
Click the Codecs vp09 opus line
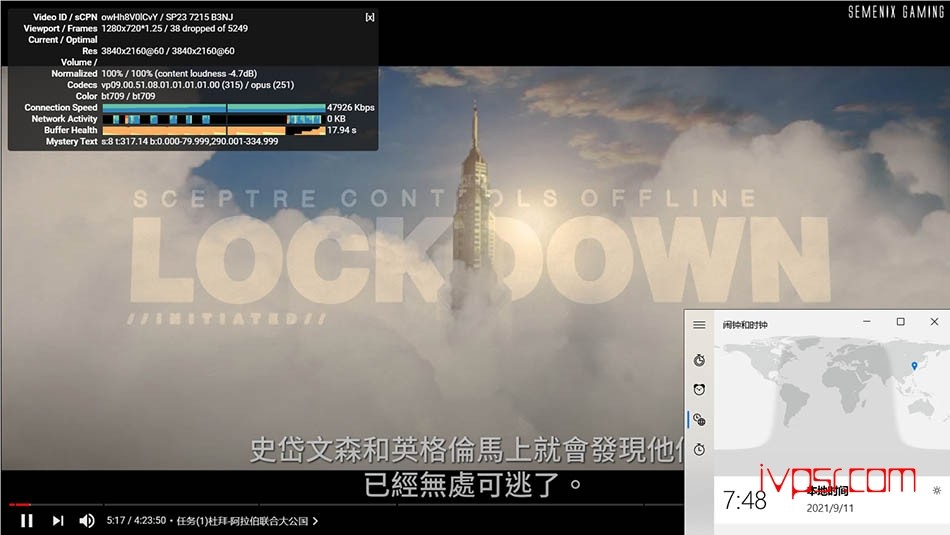[198, 85]
